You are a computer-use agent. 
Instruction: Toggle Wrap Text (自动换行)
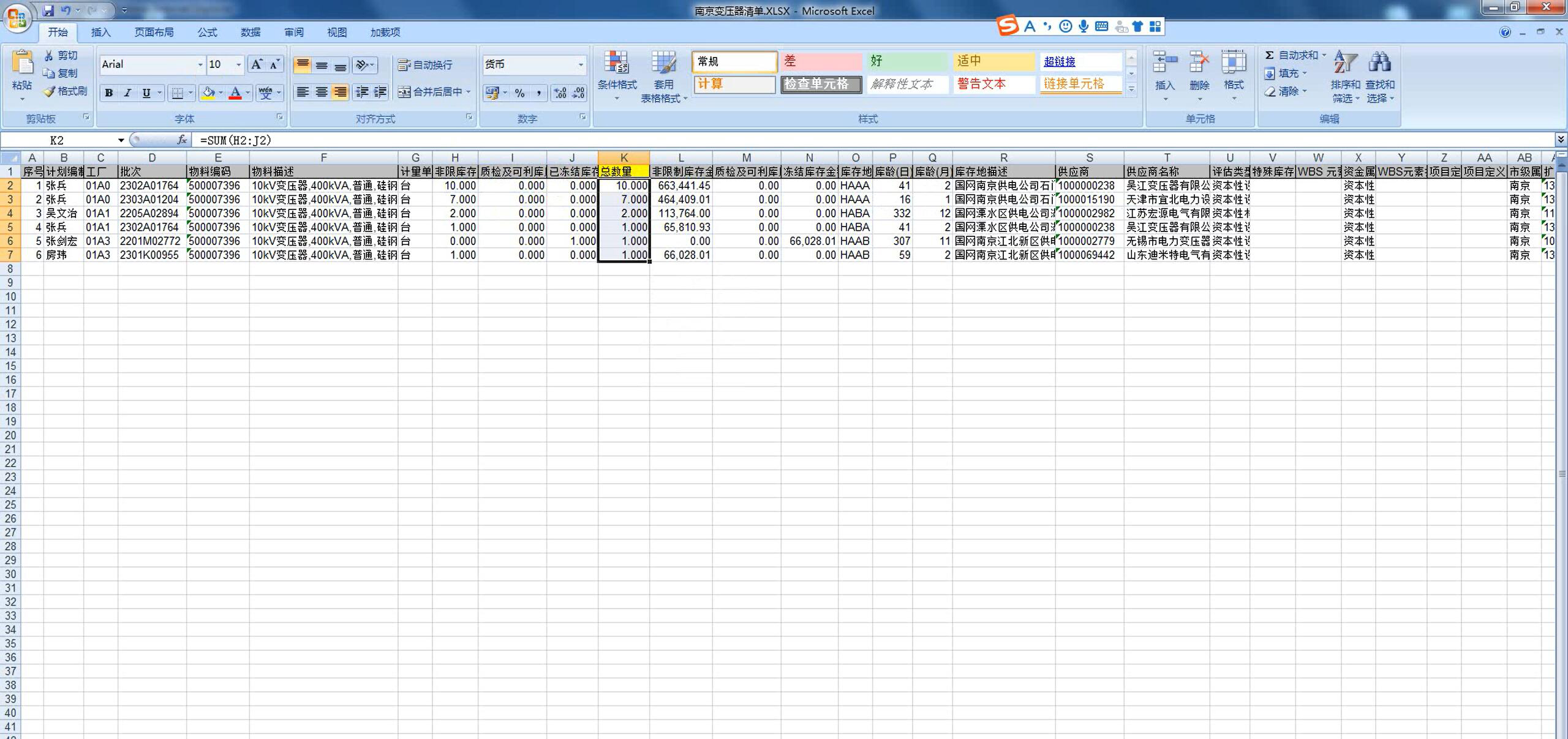coord(425,65)
